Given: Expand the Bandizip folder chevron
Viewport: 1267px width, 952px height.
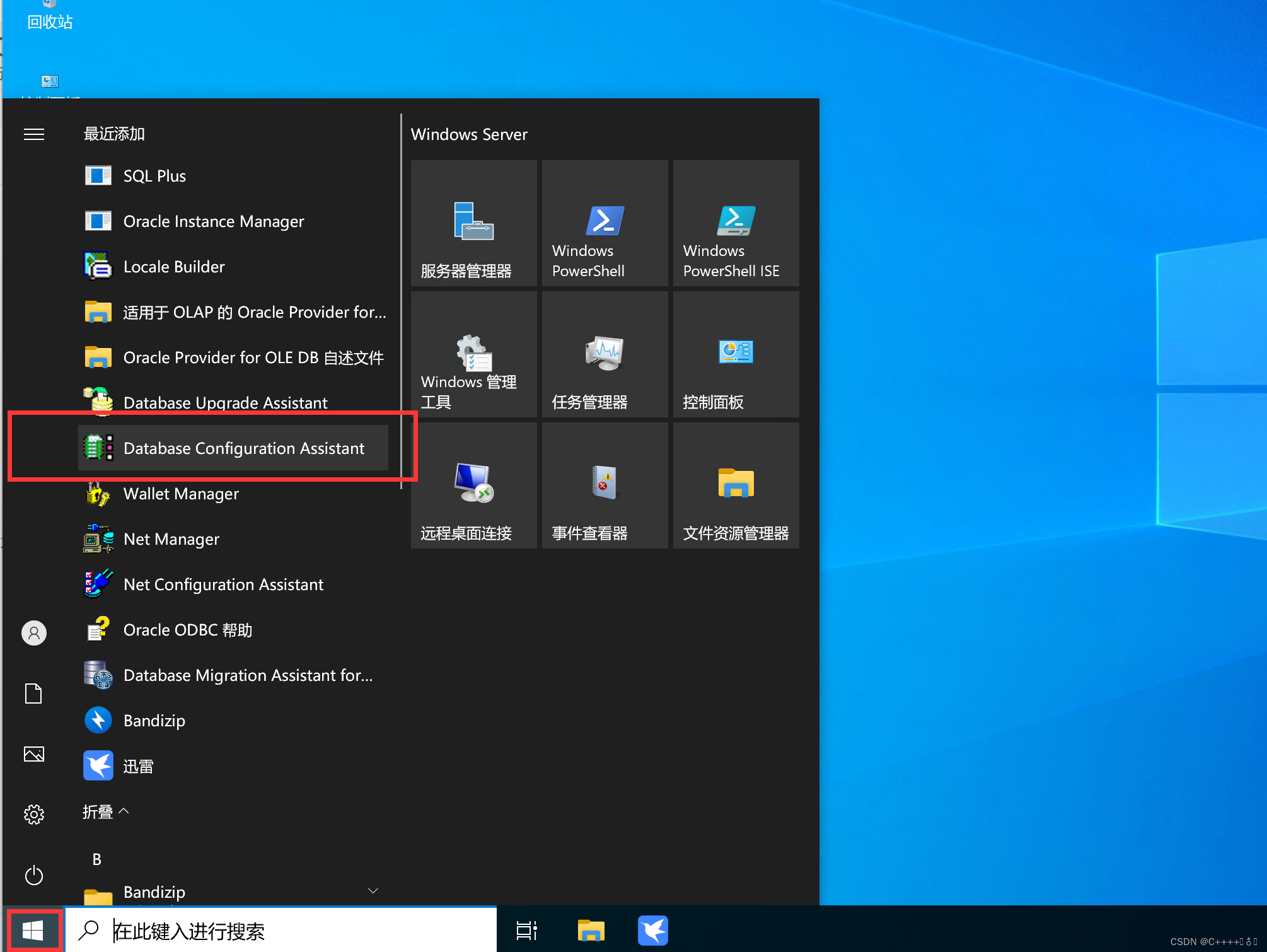Looking at the screenshot, I should (x=373, y=891).
